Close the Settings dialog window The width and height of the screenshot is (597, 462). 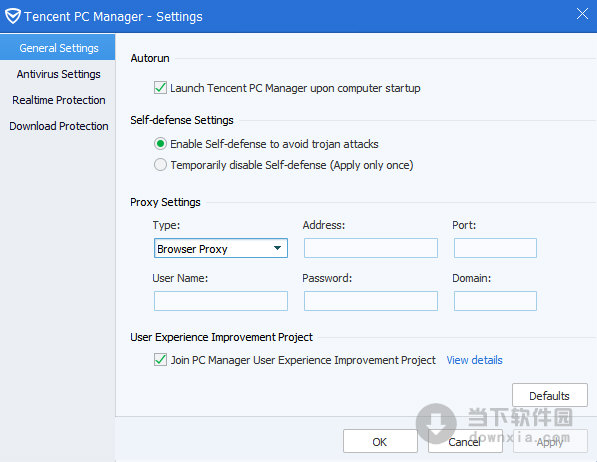coord(582,14)
